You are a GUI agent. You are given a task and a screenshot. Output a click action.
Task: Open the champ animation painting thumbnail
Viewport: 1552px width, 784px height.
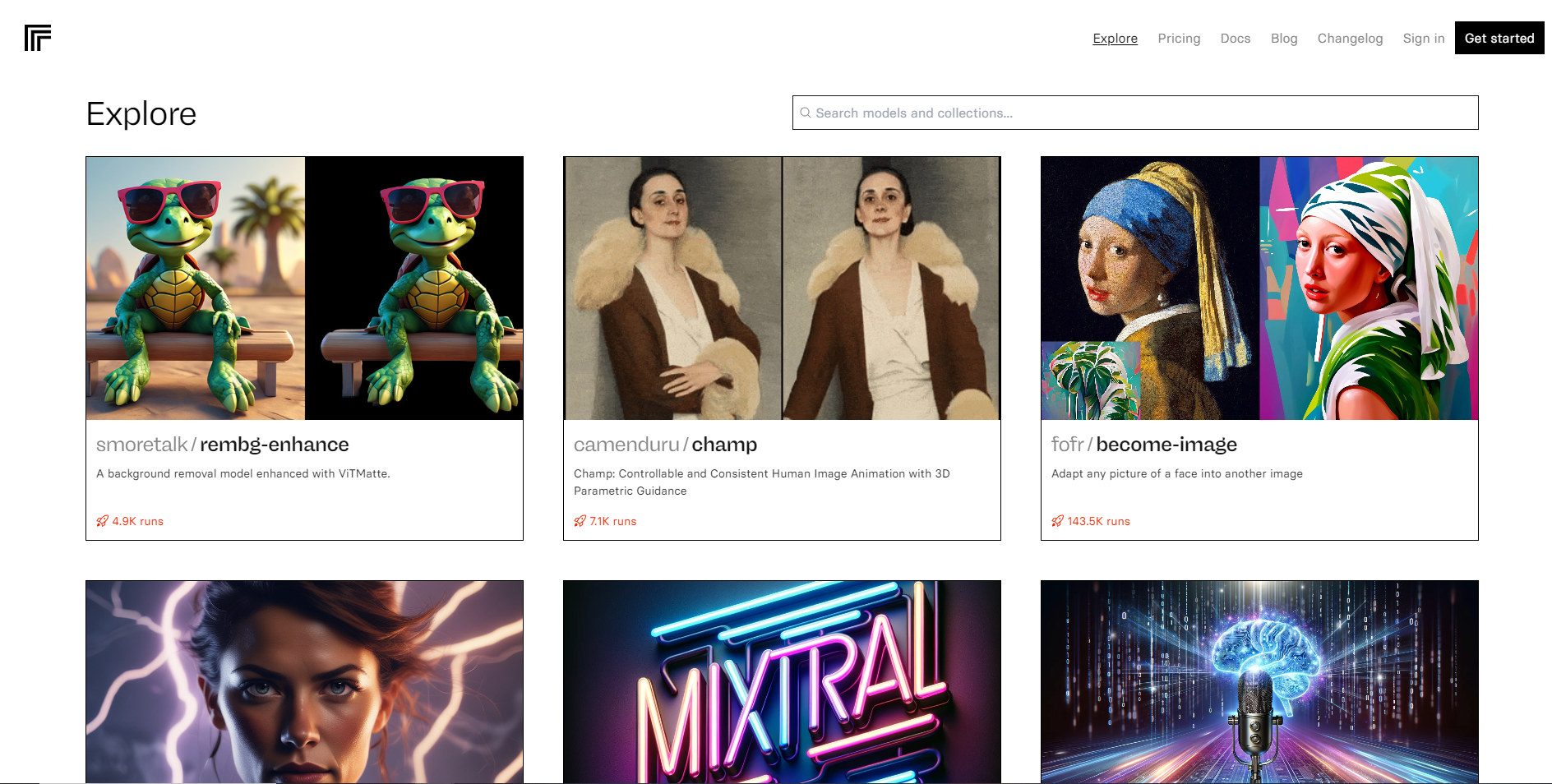tap(782, 288)
